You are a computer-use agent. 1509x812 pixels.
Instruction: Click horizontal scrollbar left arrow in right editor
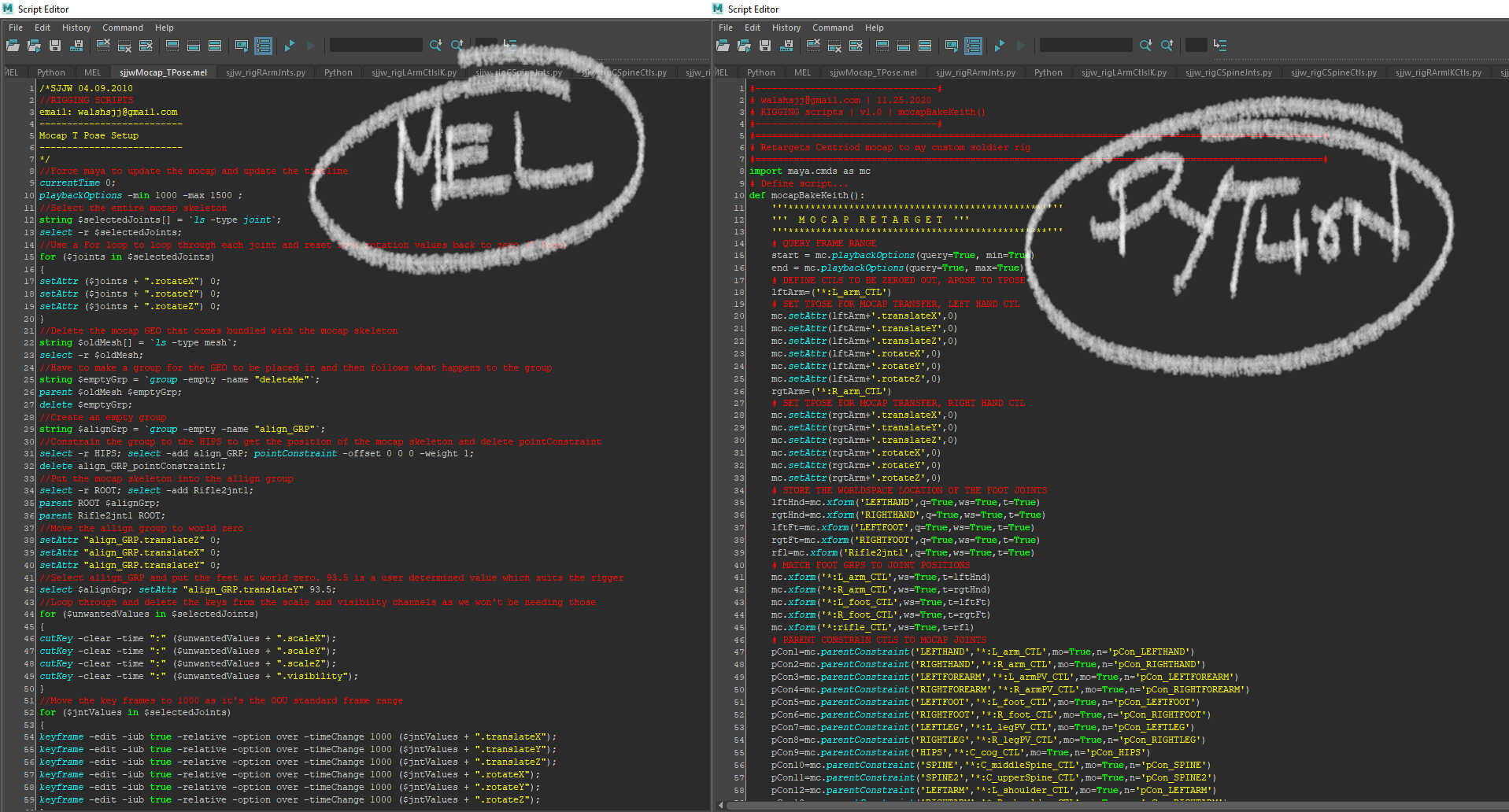tap(721, 805)
